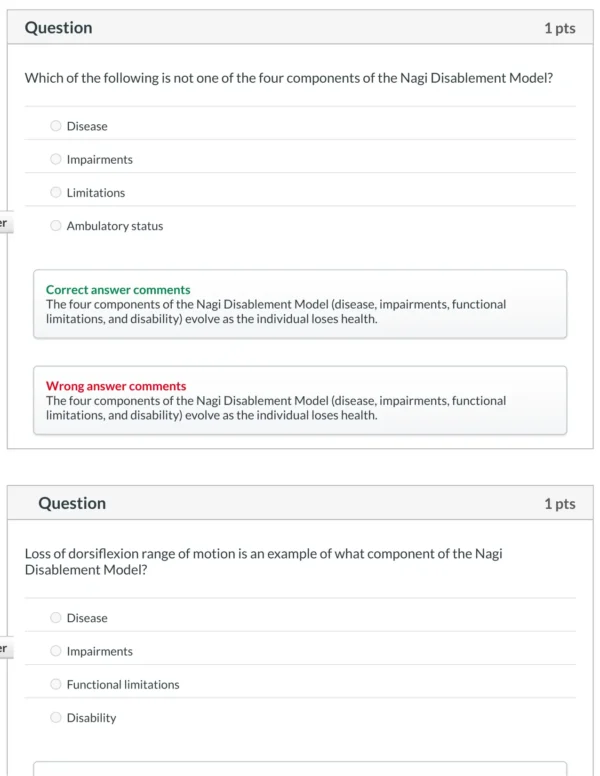Click "1 pts" on the first question
600x776 pixels.
tap(559, 28)
